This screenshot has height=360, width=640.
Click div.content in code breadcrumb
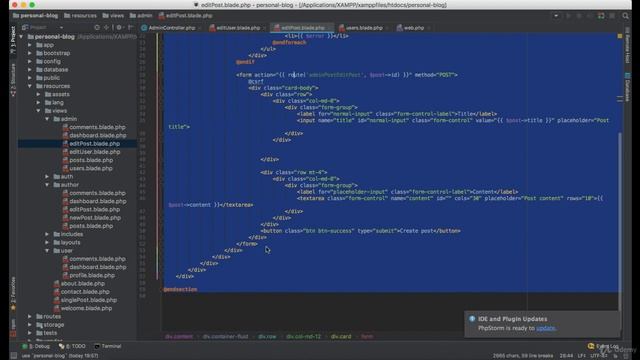pyautogui.click(x=179, y=336)
